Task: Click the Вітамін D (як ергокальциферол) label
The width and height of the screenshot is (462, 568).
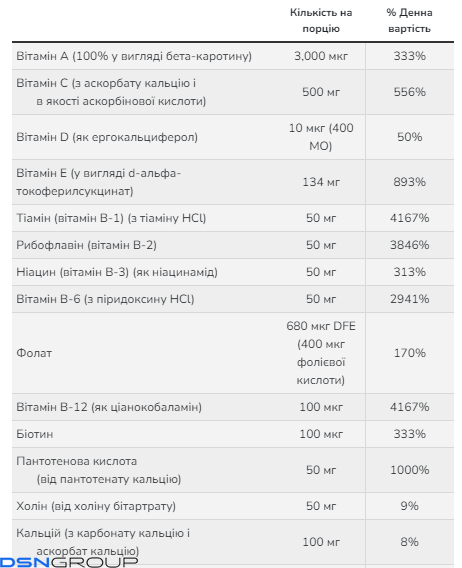Action: [x=107, y=137]
